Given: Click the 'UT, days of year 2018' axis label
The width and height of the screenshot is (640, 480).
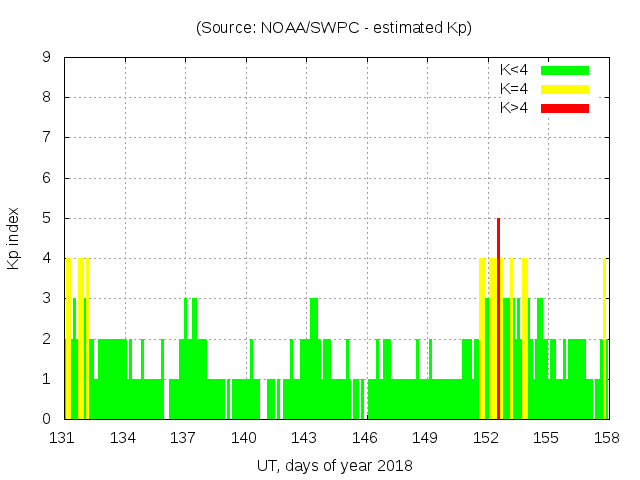Looking at the screenshot, I should 334,465.
